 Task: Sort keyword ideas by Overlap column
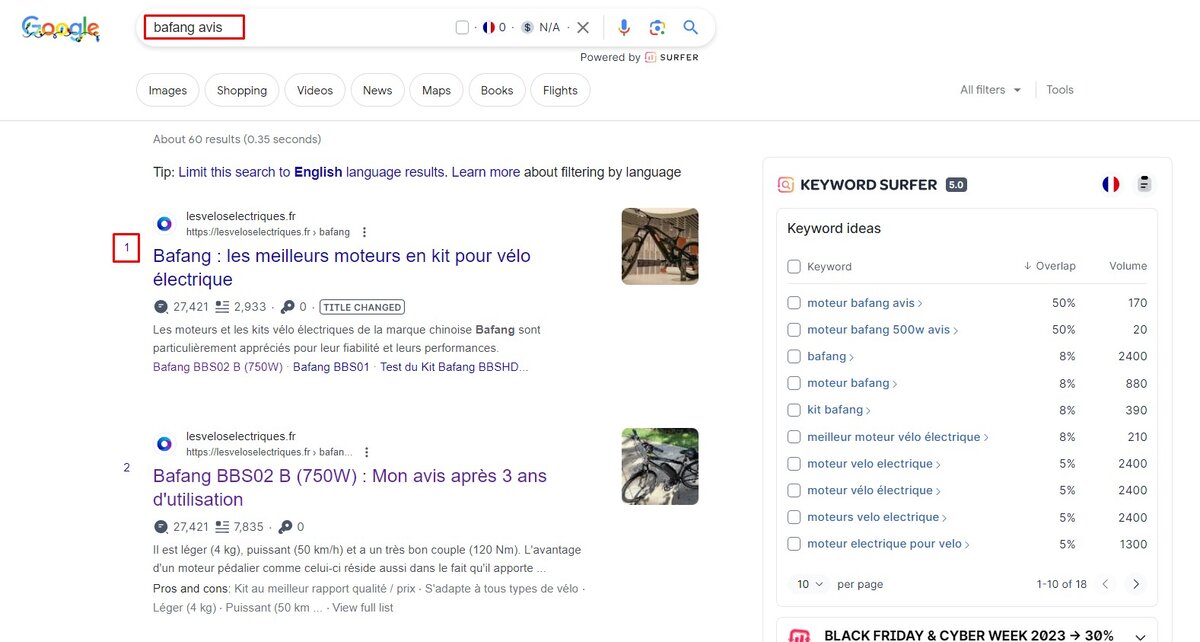(1049, 266)
